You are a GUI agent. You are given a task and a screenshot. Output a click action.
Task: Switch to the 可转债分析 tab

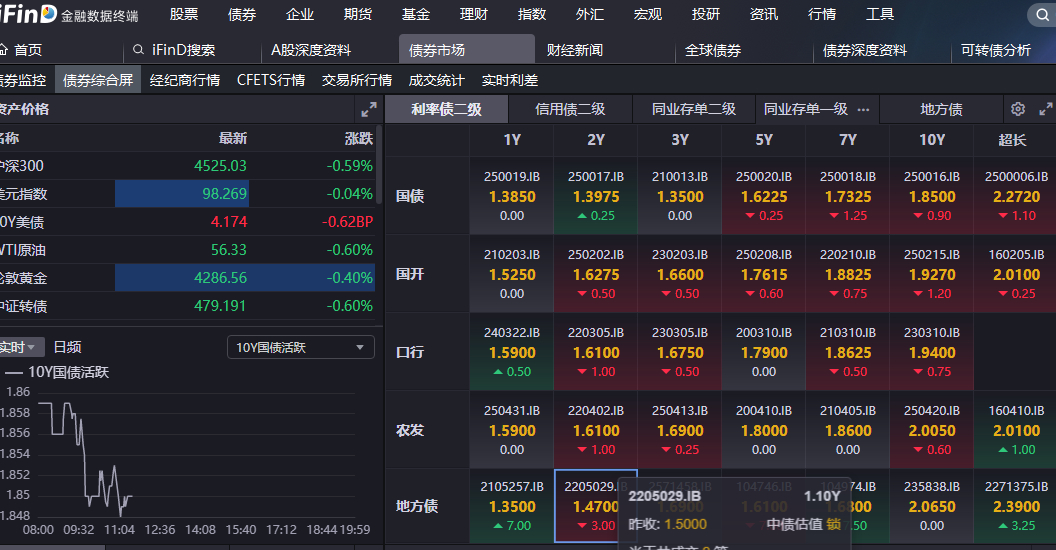pyautogui.click(x=995, y=50)
